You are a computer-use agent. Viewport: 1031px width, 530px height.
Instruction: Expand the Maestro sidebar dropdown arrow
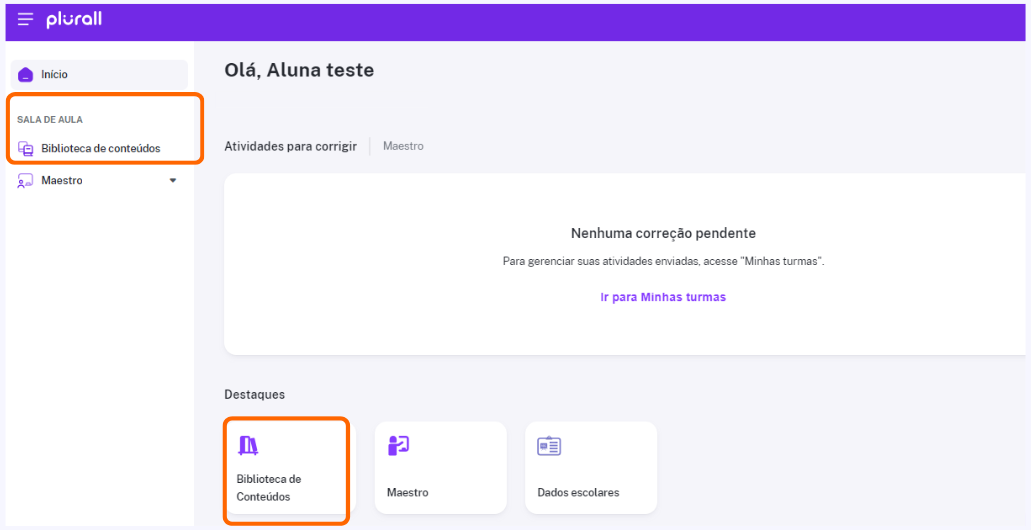click(173, 180)
